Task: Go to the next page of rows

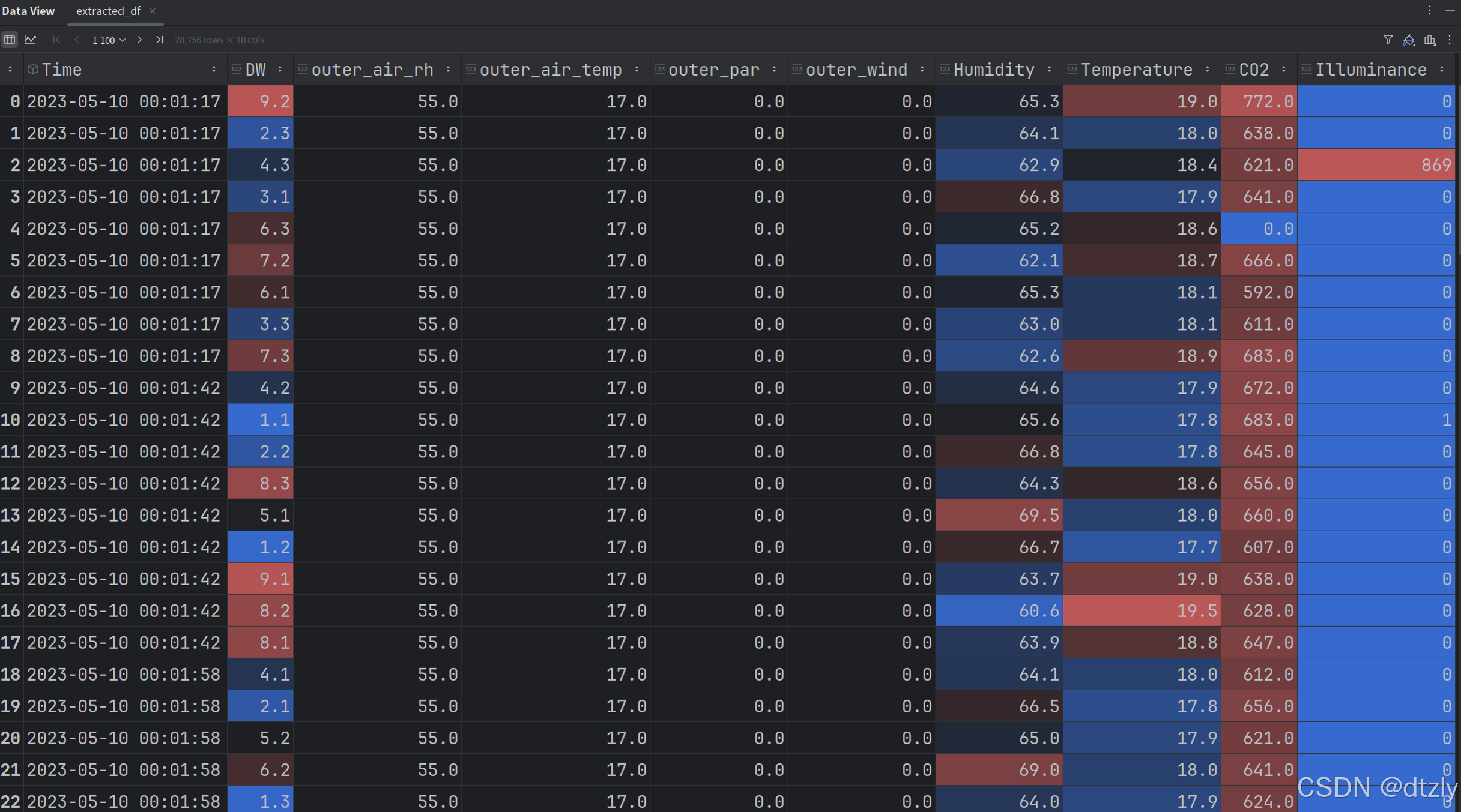Action: tap(139, 40)
